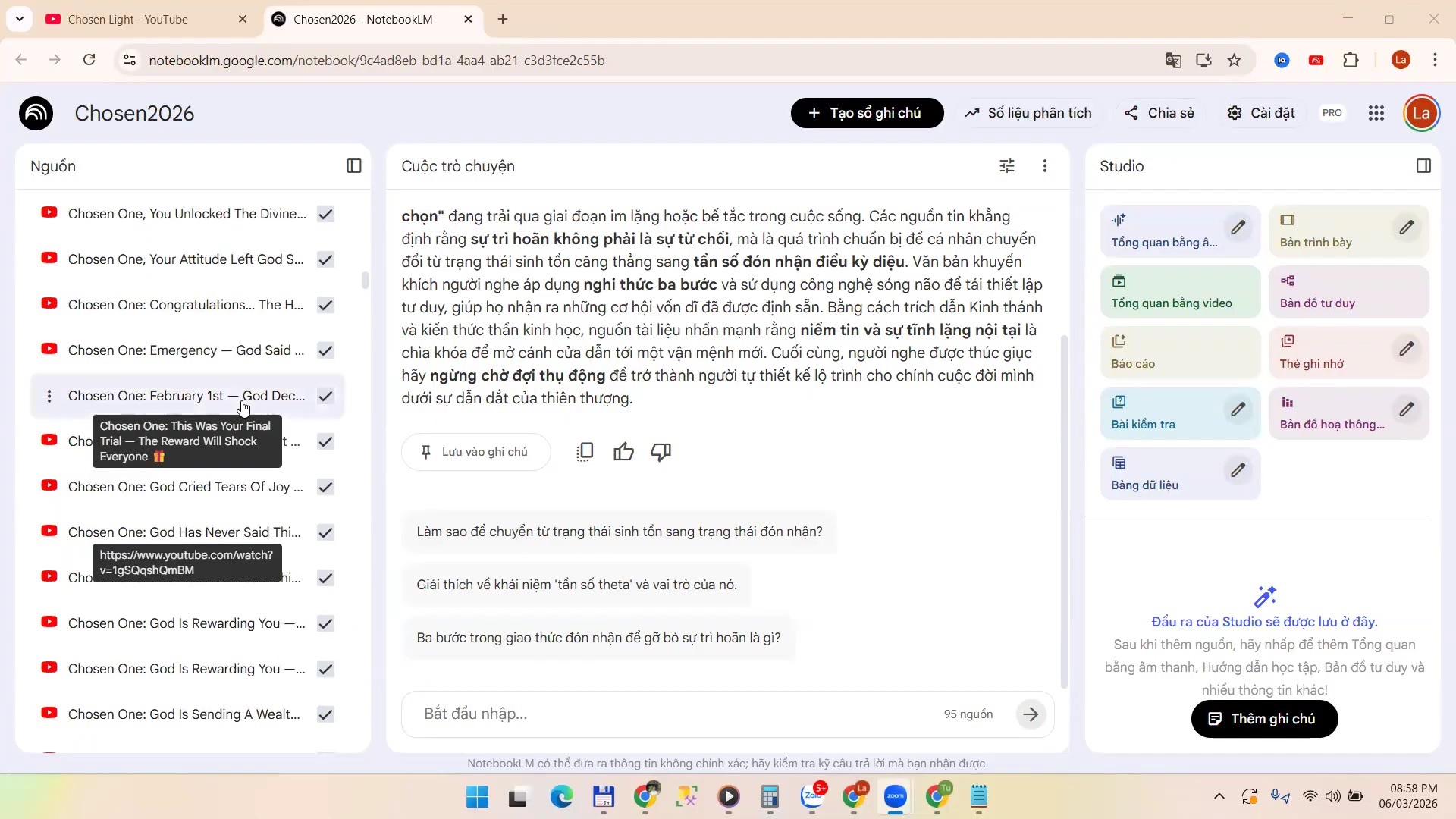This screenshot has height=819, width=1456.
Task: Uncheck 'You Unlocked The Divine' source
Action: (x=325, y=214)
